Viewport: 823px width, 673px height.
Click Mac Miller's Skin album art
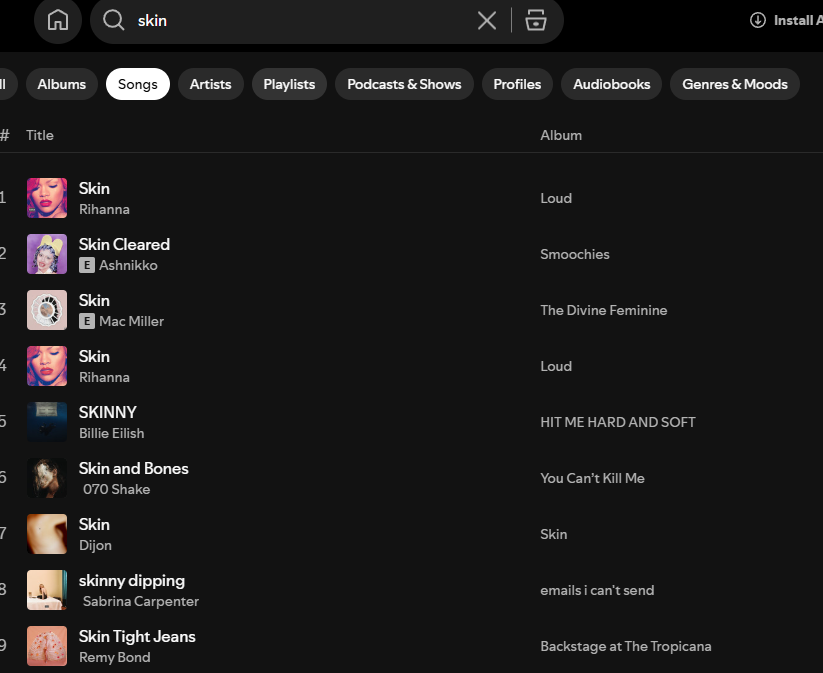47,310
